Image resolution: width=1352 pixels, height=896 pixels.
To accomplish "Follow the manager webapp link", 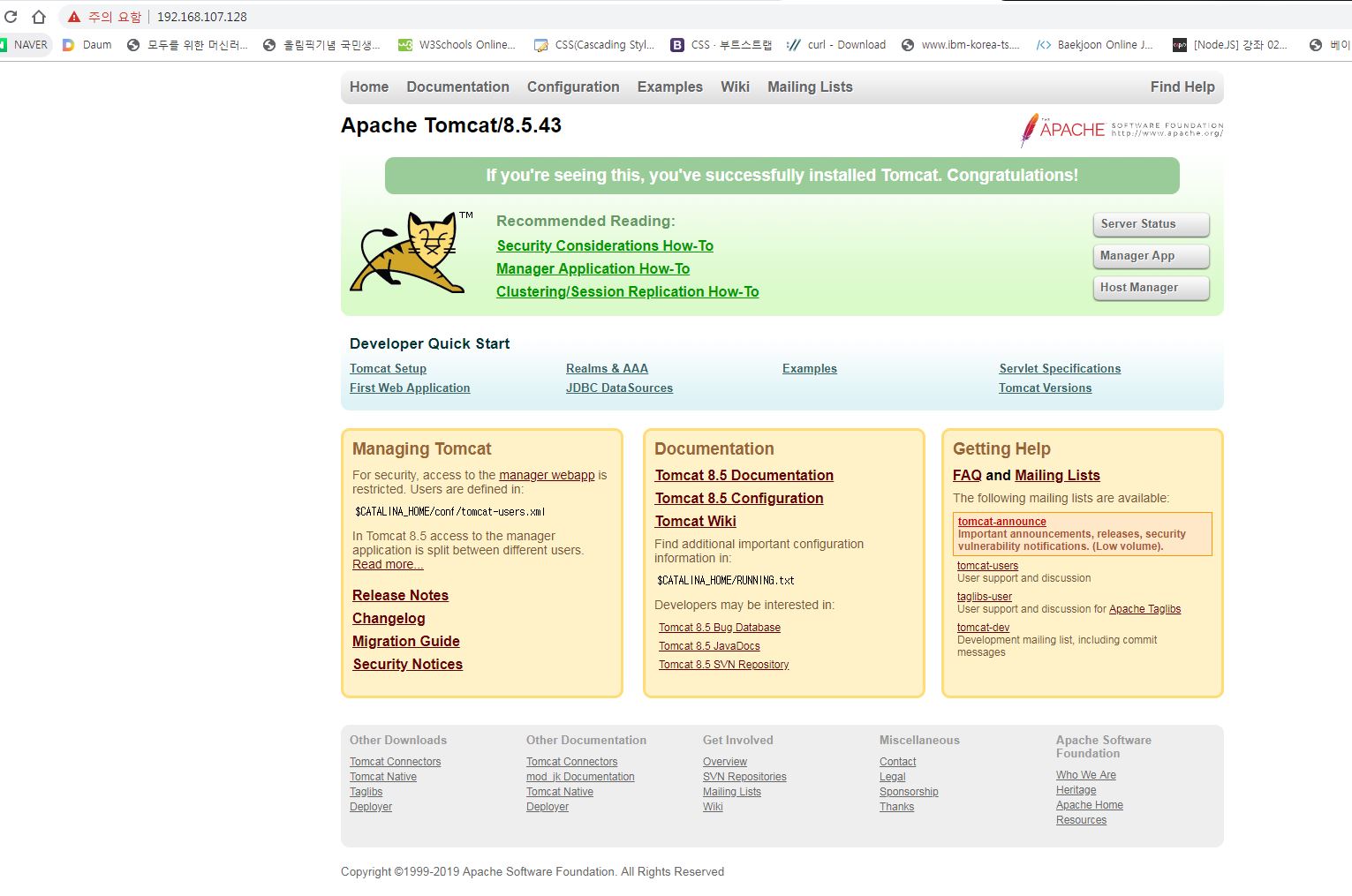I will [x=547, y=475].
